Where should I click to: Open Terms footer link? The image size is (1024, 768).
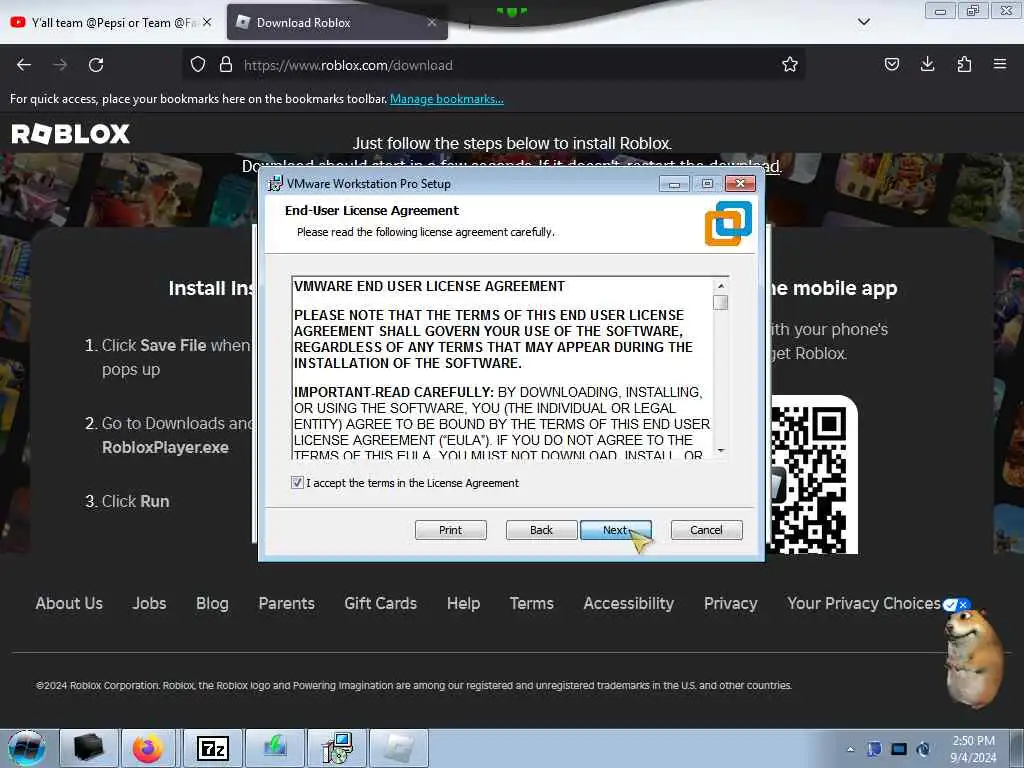click(532, 603)
